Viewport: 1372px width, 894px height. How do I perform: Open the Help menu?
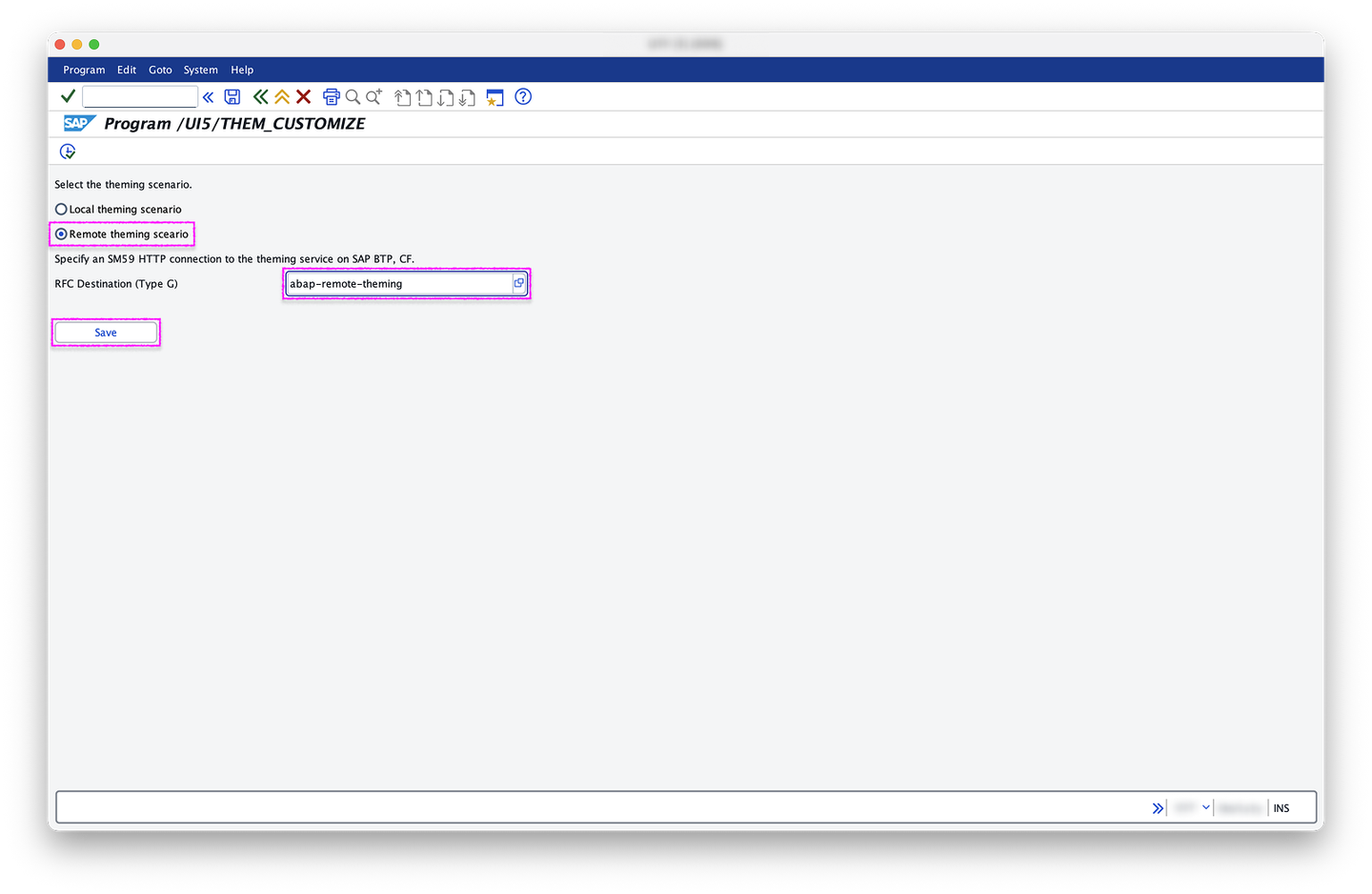point(242,70)
